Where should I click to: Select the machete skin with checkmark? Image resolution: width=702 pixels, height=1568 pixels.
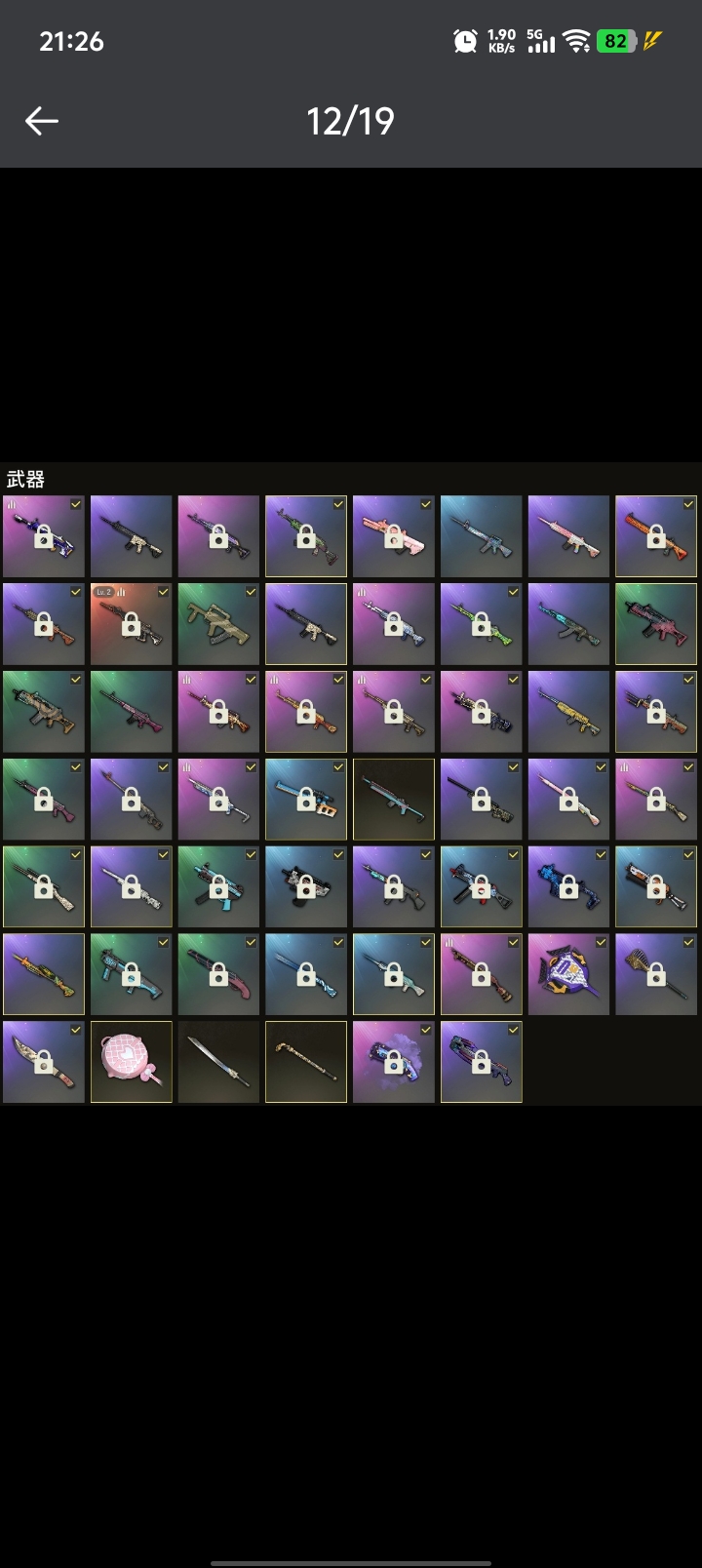coord(44,1062)
